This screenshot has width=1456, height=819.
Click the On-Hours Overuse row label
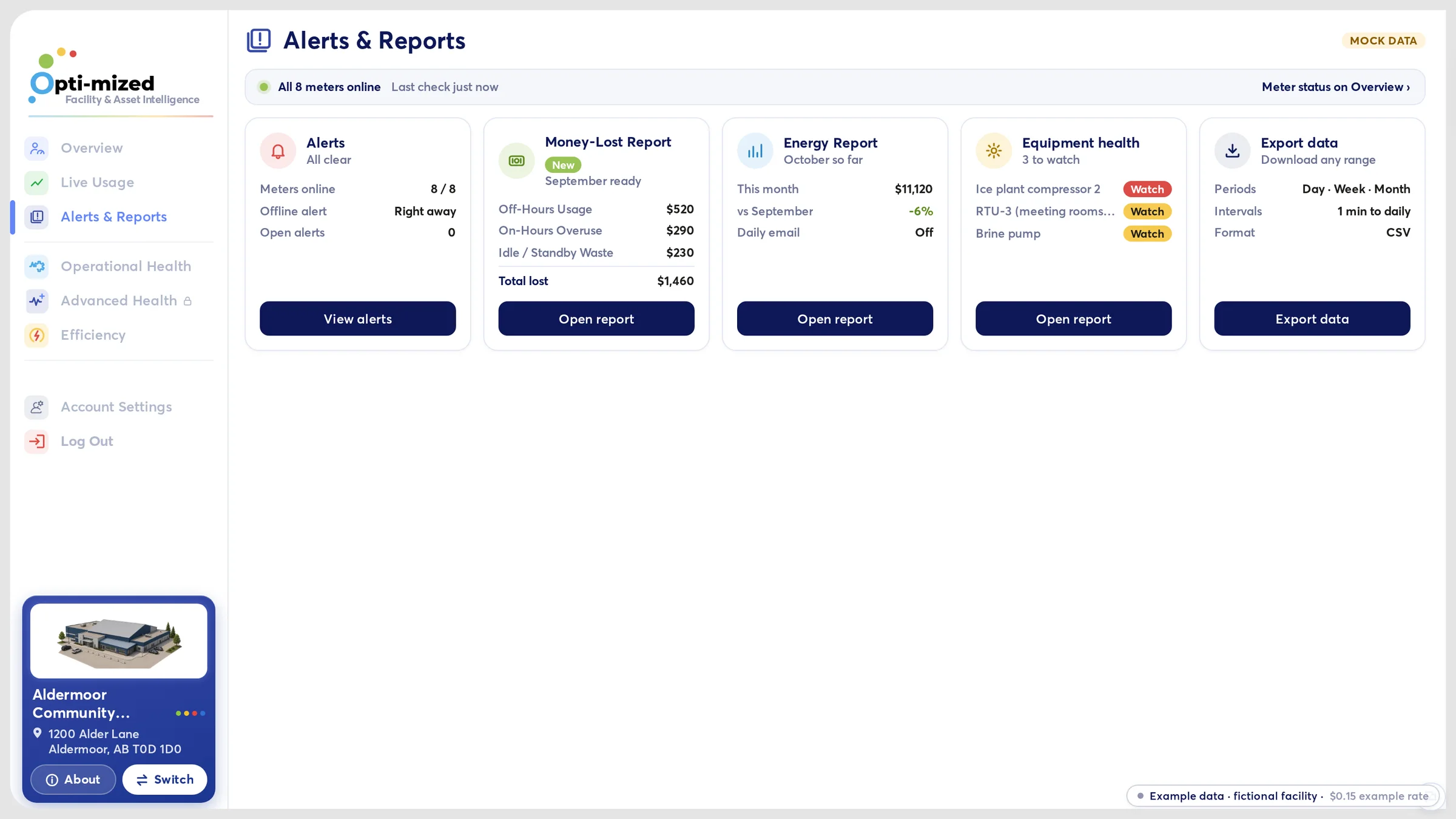click(550, 231)
